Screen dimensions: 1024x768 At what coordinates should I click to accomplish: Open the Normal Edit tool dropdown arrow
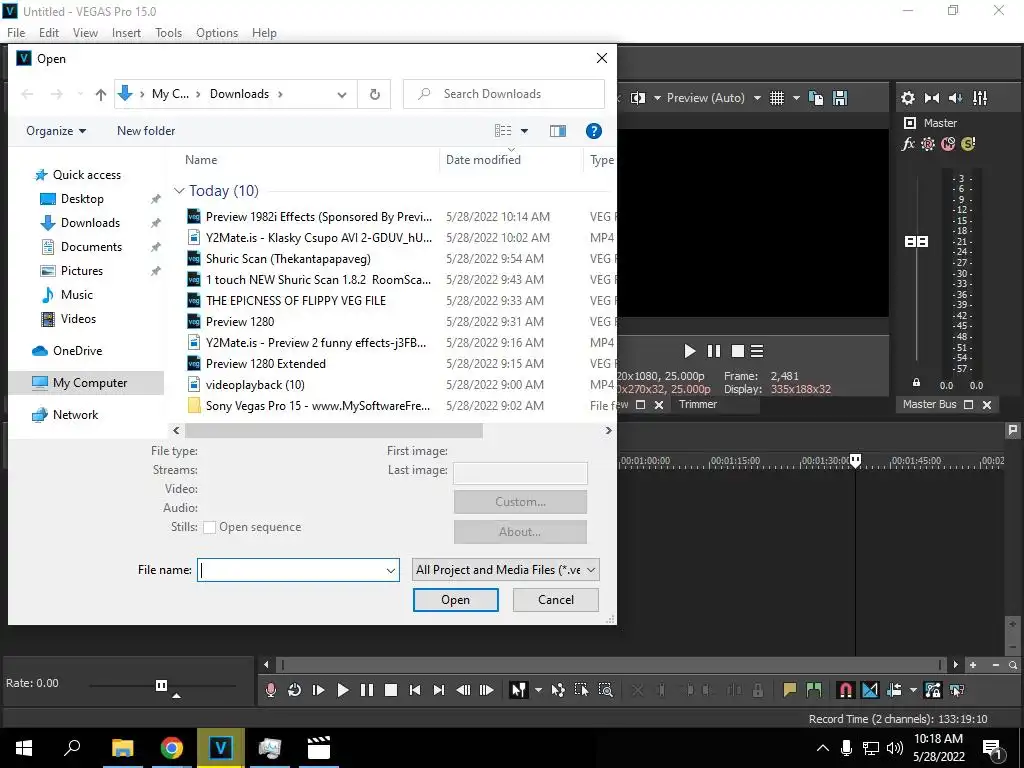tap(538, 690)
